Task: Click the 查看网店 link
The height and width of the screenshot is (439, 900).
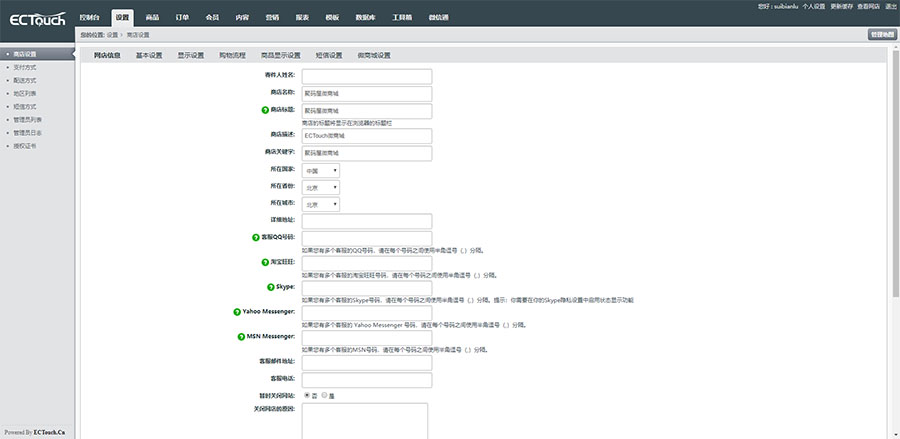Action: click(868, 6)
